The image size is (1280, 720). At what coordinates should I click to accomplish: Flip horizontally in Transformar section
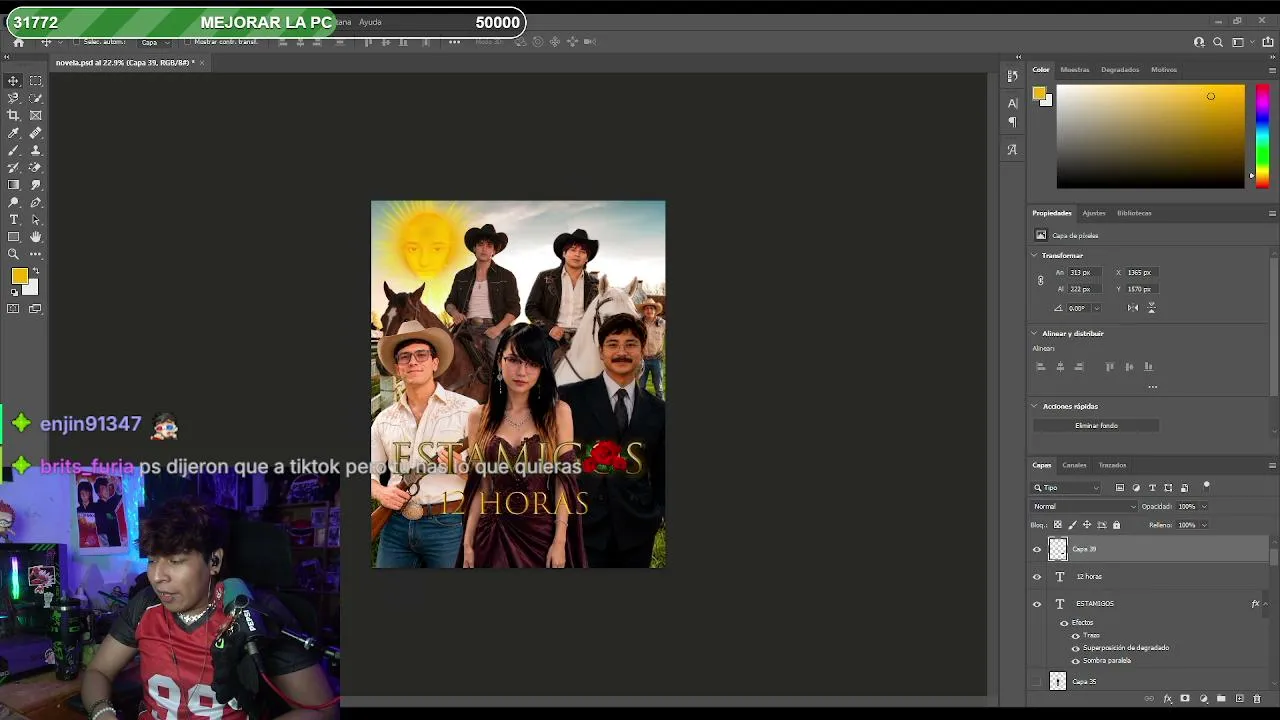pyautogui.click(x=1133, y=308)
